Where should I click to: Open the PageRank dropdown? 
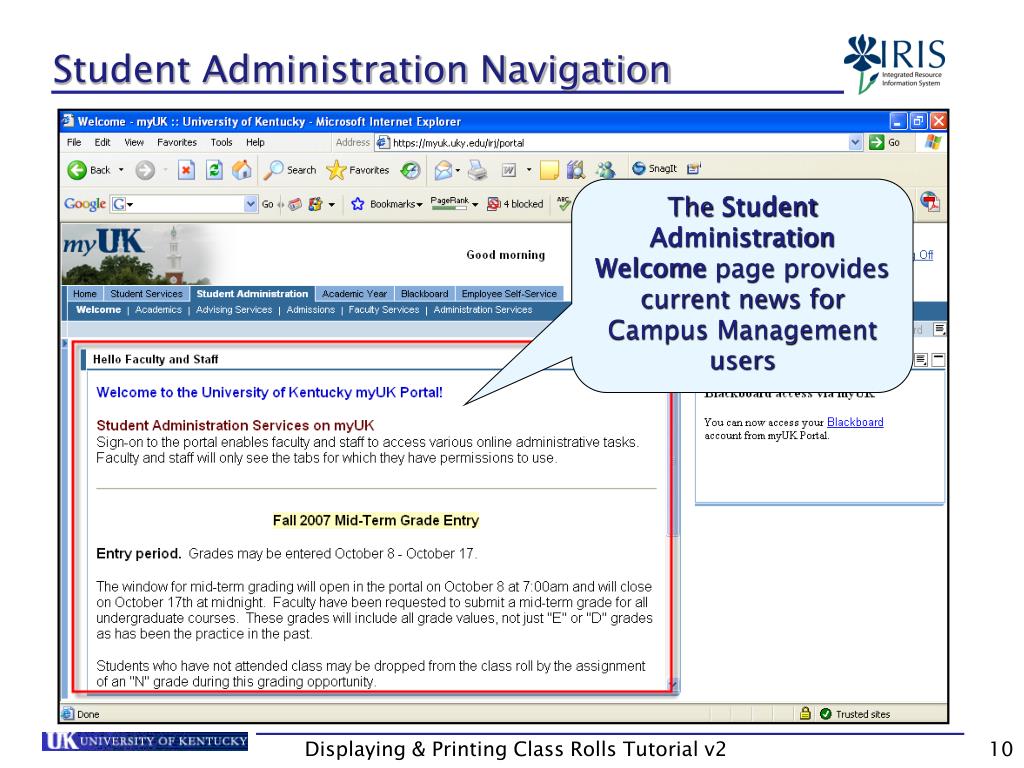click(454, 204)
